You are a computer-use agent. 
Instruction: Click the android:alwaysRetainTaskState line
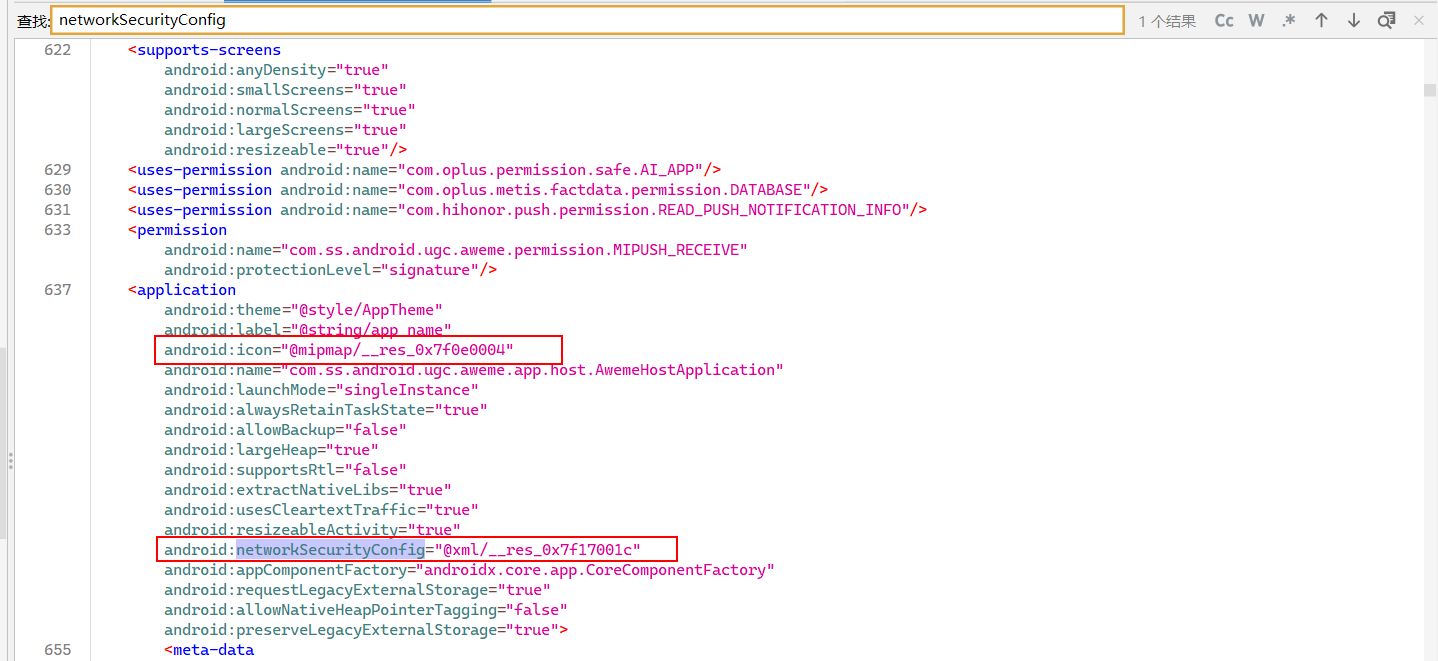326,410
